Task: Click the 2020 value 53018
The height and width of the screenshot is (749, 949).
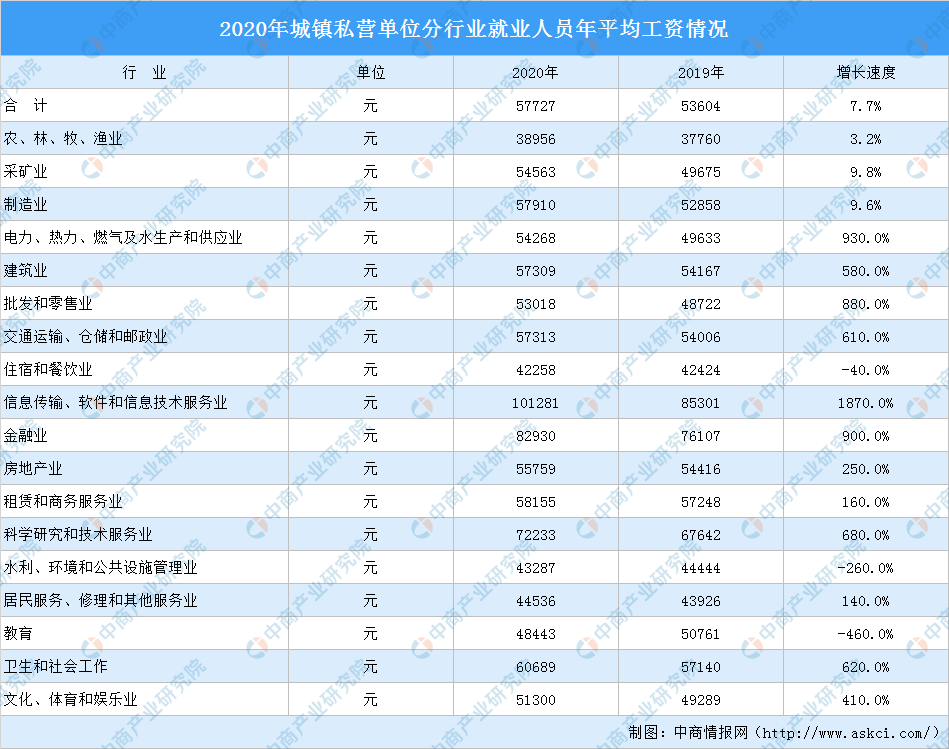Action: tap(536, 304)
